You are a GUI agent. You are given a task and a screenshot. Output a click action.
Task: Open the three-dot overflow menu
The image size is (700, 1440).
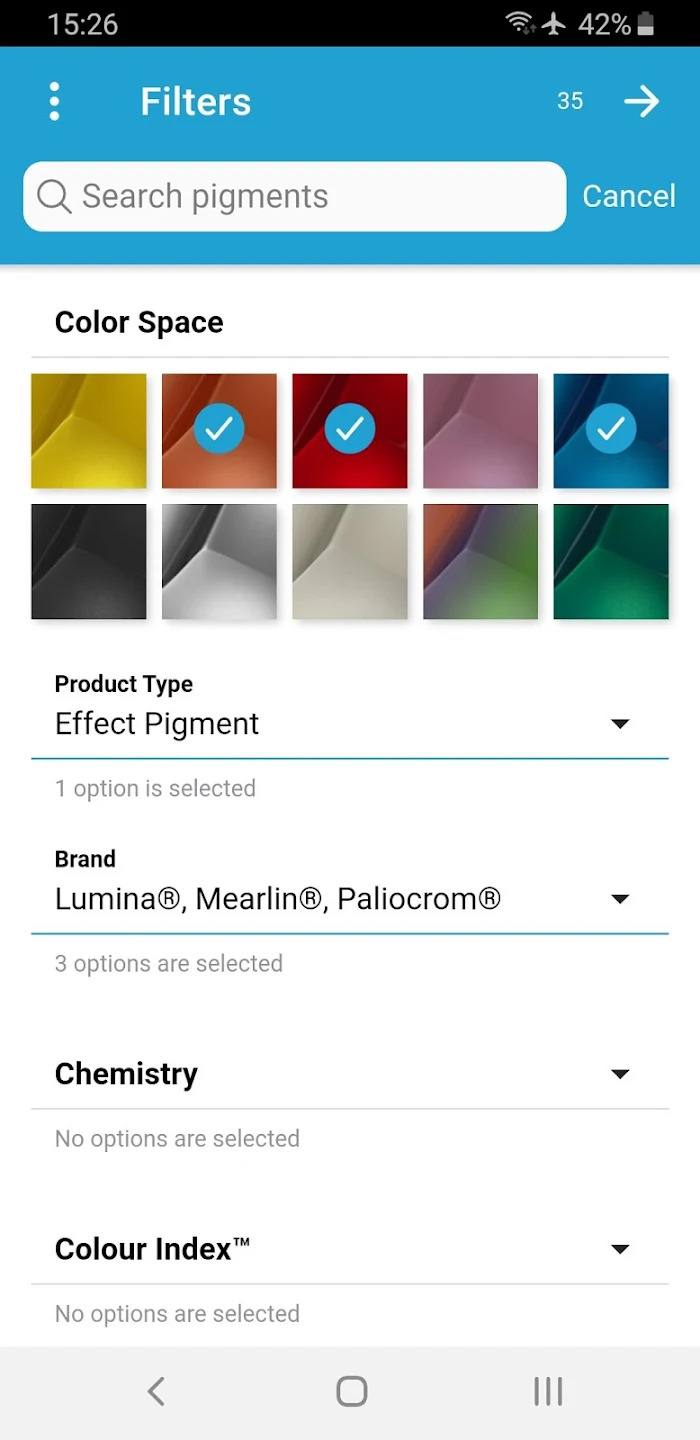(x=54, y=101)
